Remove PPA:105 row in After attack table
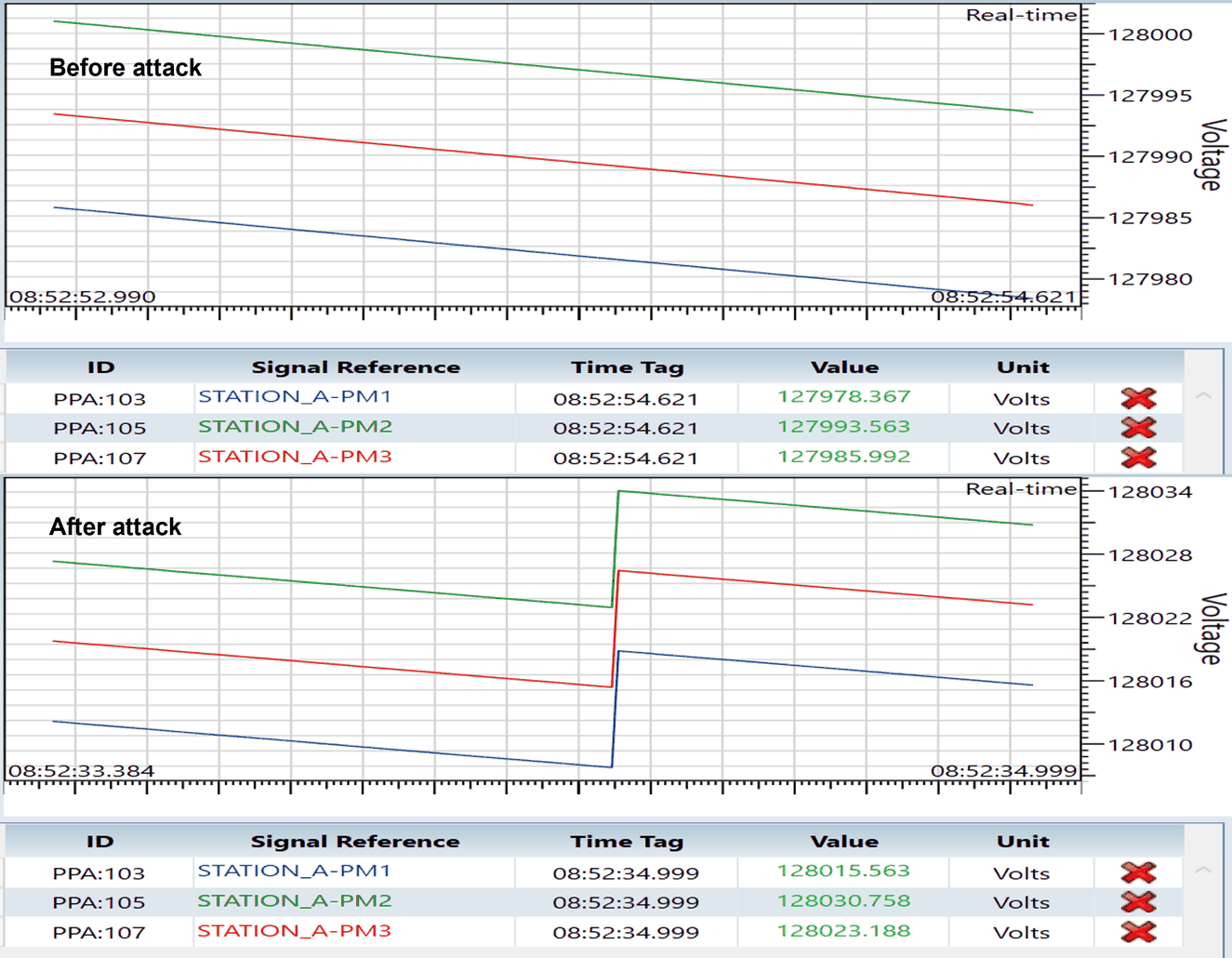This screenshot has height=958, width=1232. point(1138,902)
